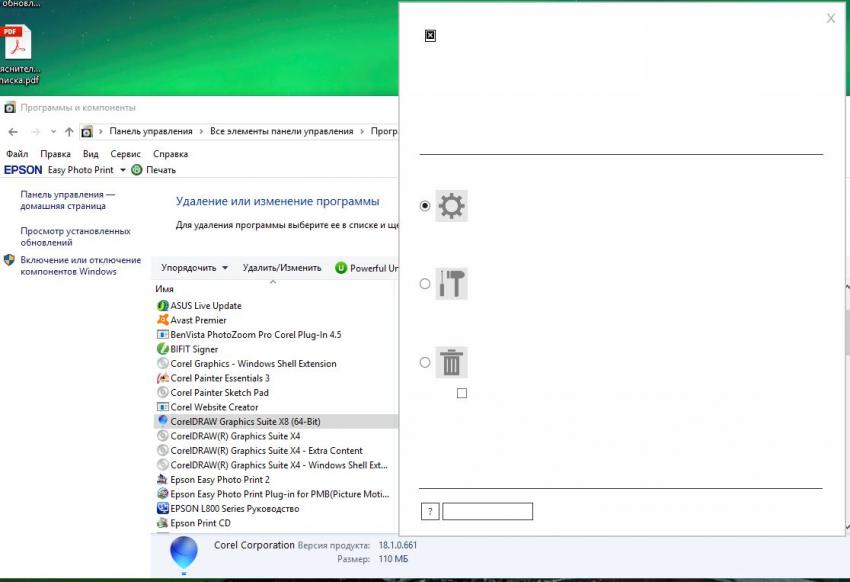850x582 pixels.
Task: Select the trash can remove radio button
Action: click(425, 362)
